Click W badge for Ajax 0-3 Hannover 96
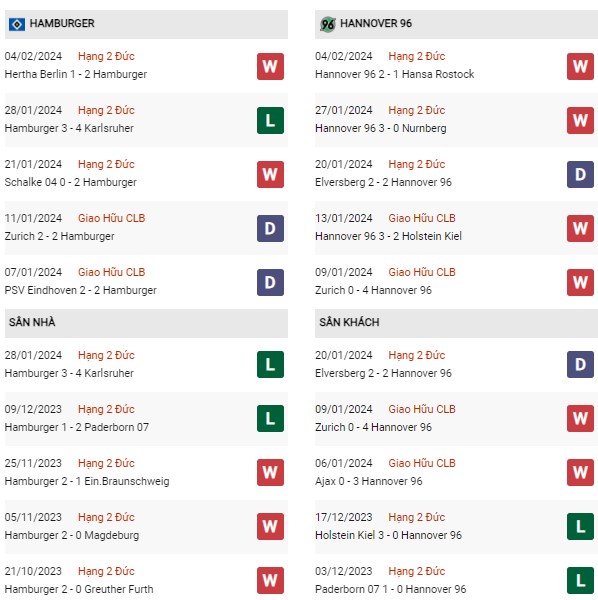The image size is (598, 600). (580, 472)
